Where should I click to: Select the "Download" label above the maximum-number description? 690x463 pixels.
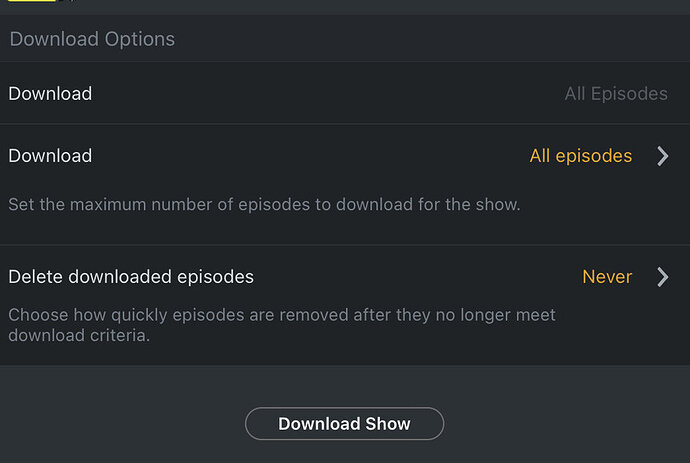50,156
